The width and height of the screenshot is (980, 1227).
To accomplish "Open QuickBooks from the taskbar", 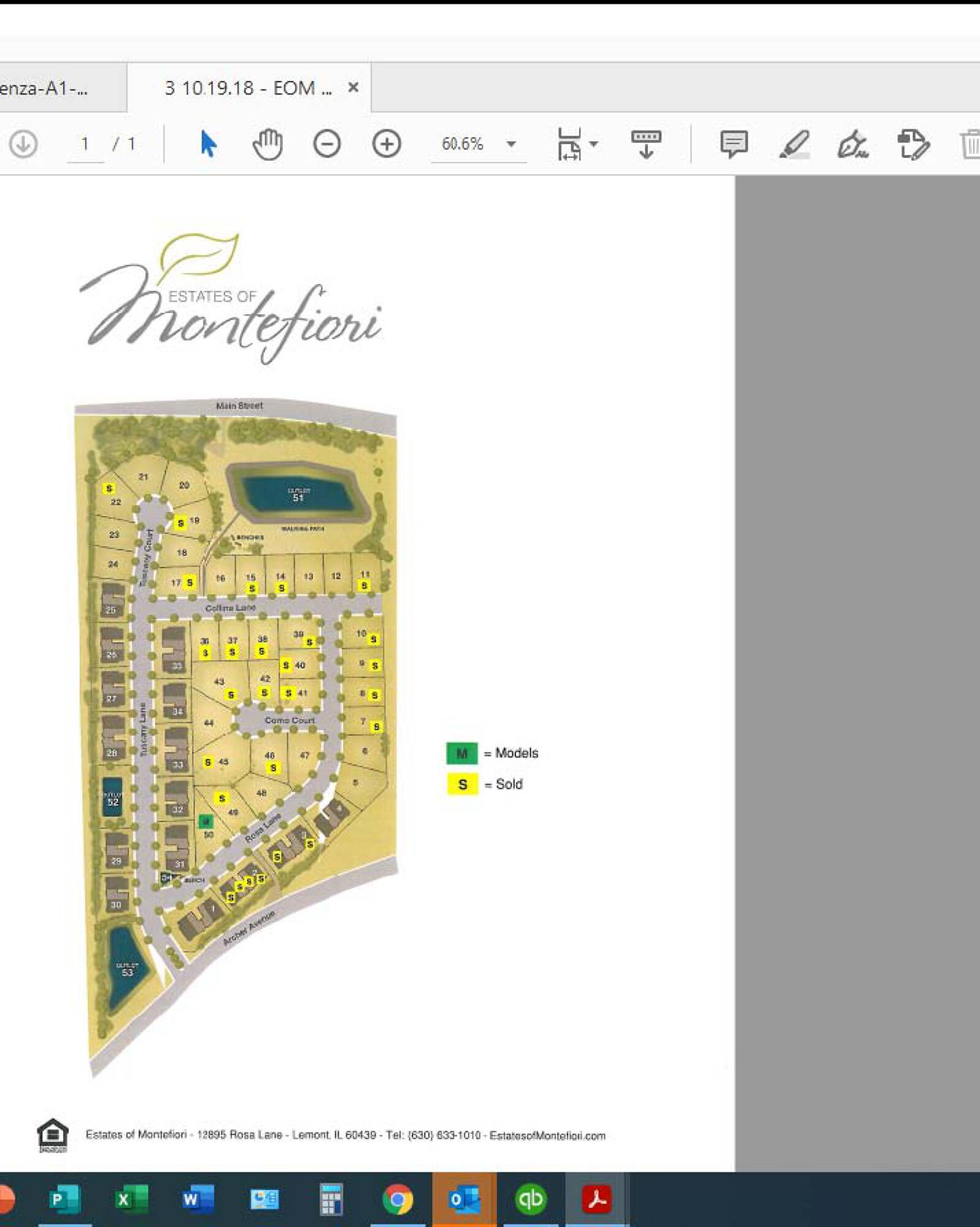I will pos(530,1199).
